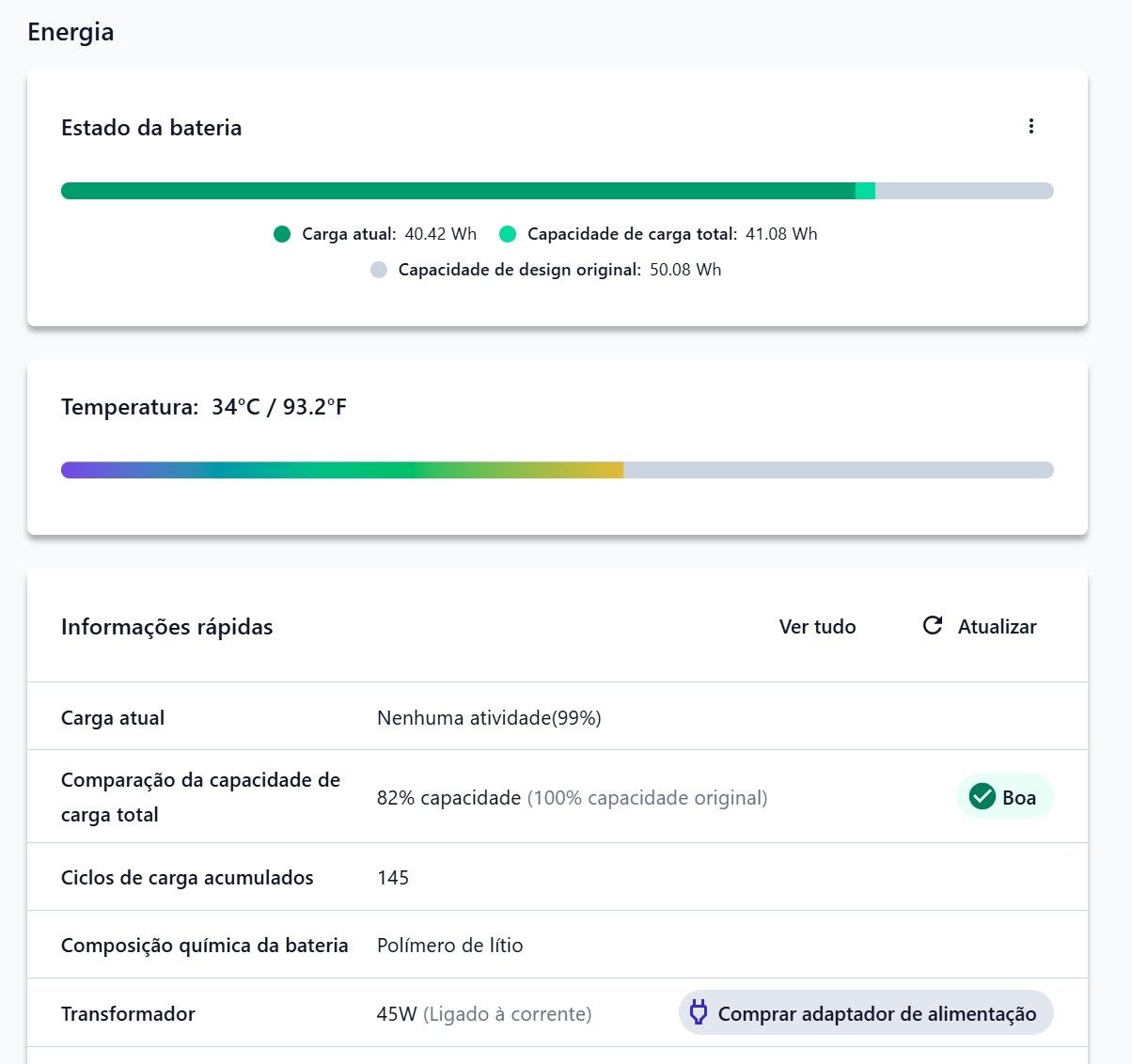Image resolution: width=1132 pixels, height=1064 pixels.
Task: Click the Temperatura 34°C / 93.2°F reading
Action: [x=204, y=407]
